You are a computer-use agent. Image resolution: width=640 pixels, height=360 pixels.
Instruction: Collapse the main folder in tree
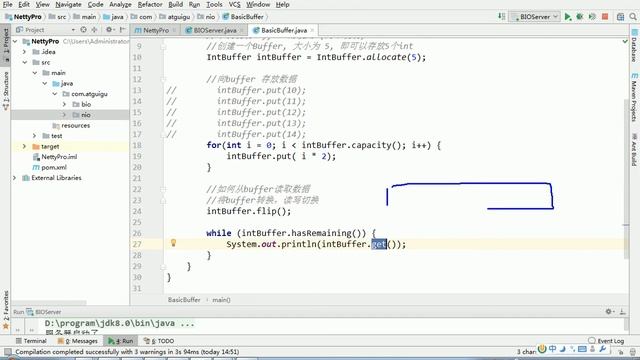[x=35, y=73]
